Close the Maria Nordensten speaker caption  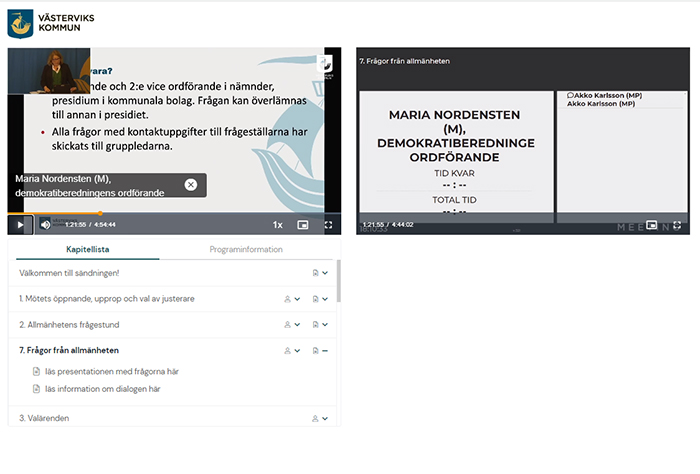[190, 185]
